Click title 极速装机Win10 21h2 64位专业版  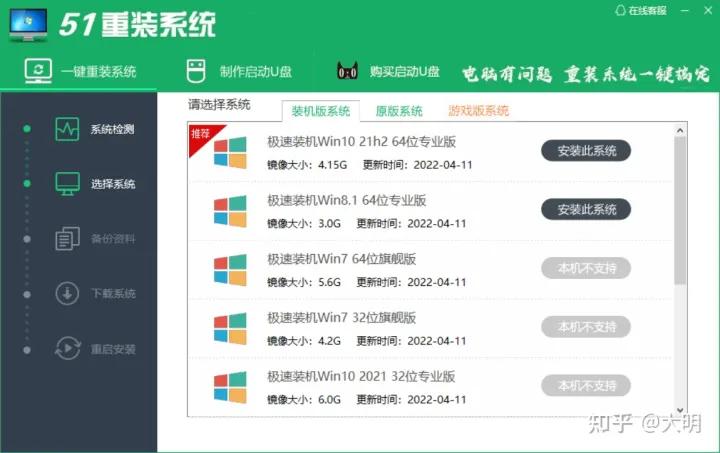361,142
